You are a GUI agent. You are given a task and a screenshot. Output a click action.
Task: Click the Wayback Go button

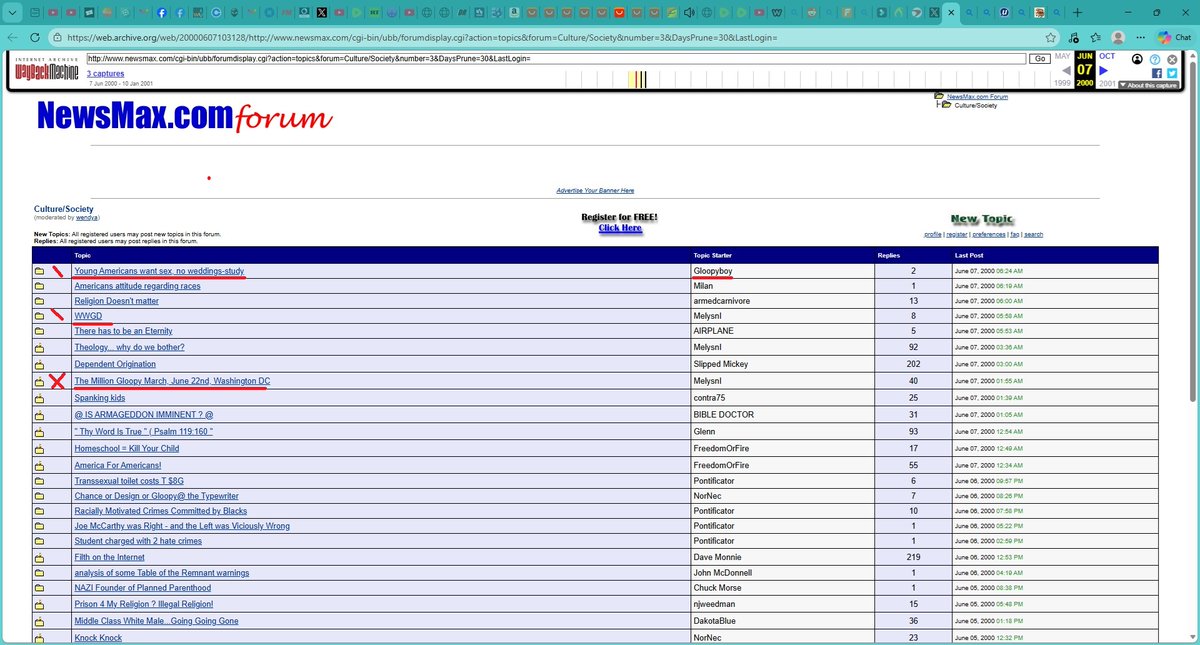tap(1039, 59)
